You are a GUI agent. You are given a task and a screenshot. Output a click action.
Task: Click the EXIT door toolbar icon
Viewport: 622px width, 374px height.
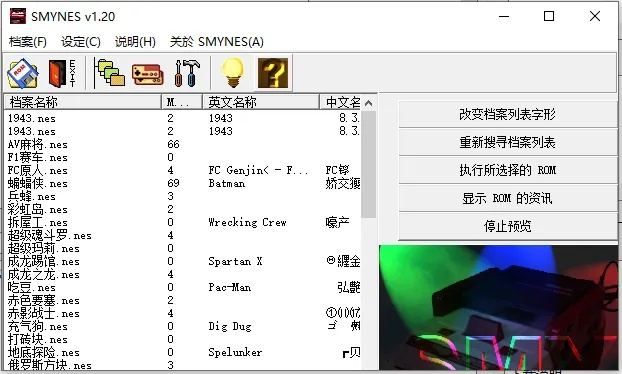[x=62, y=73]
